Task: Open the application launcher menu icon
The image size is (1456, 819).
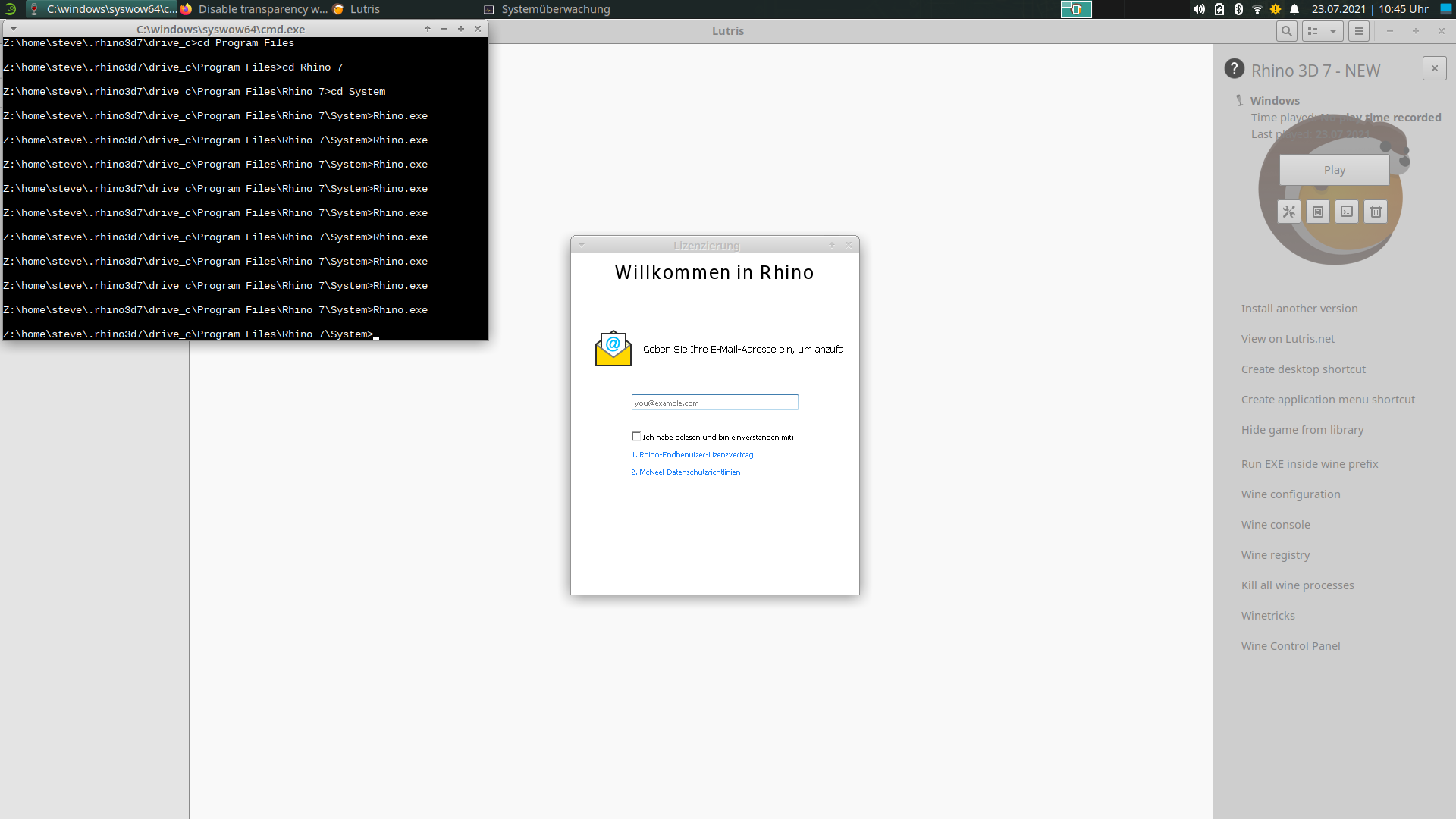Action: (x=10, y=9)
